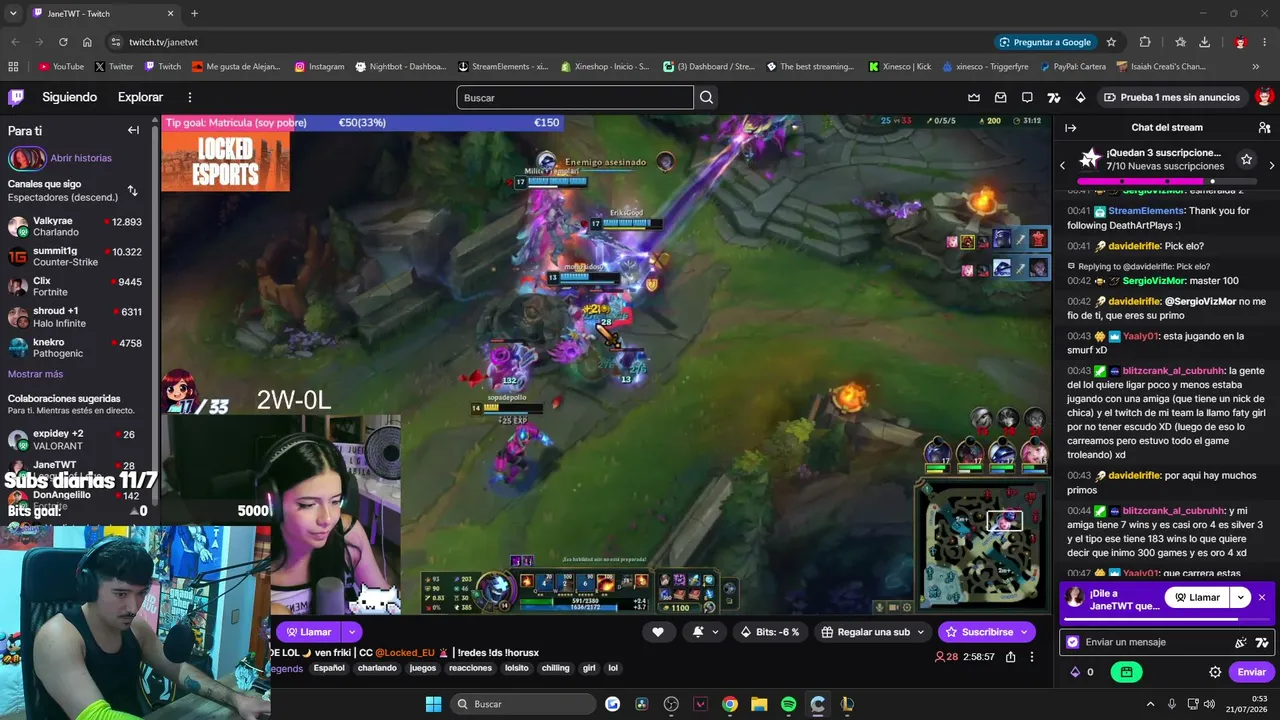Open the whispers speech bubble icon
Screen dimensions: 1280x720
click(1027, 97)
